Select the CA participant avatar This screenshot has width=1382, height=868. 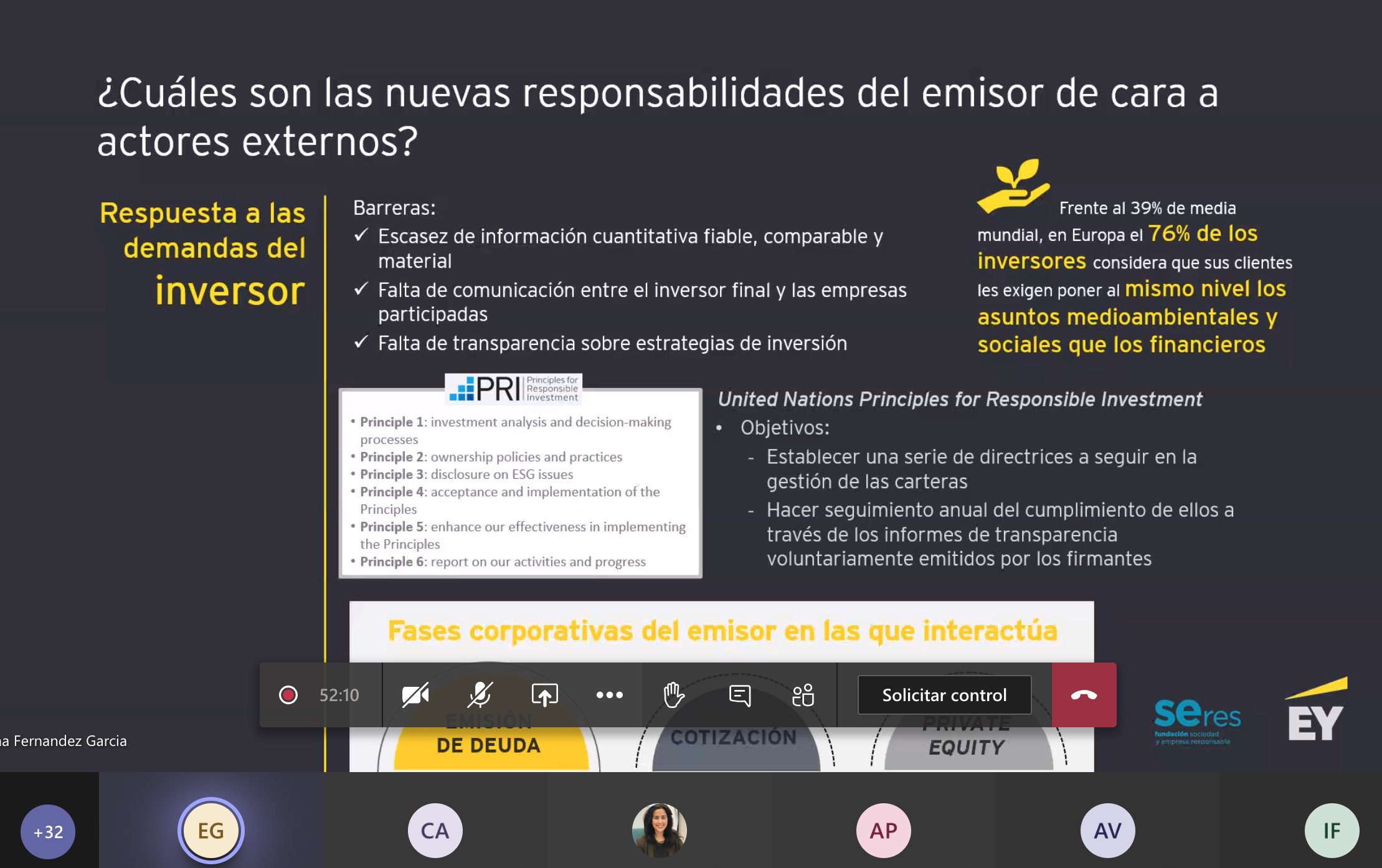point(435,831)
